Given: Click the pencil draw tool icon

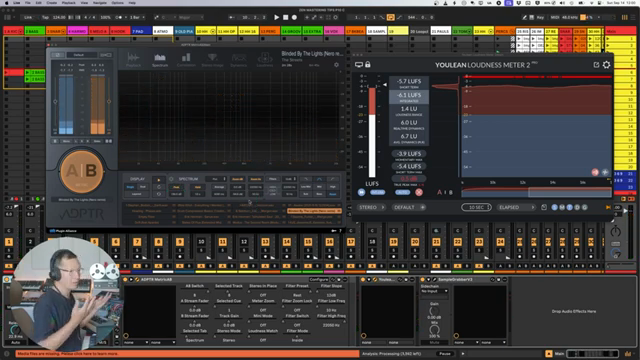Looking at the screenshot, I should tap(524, 18).
